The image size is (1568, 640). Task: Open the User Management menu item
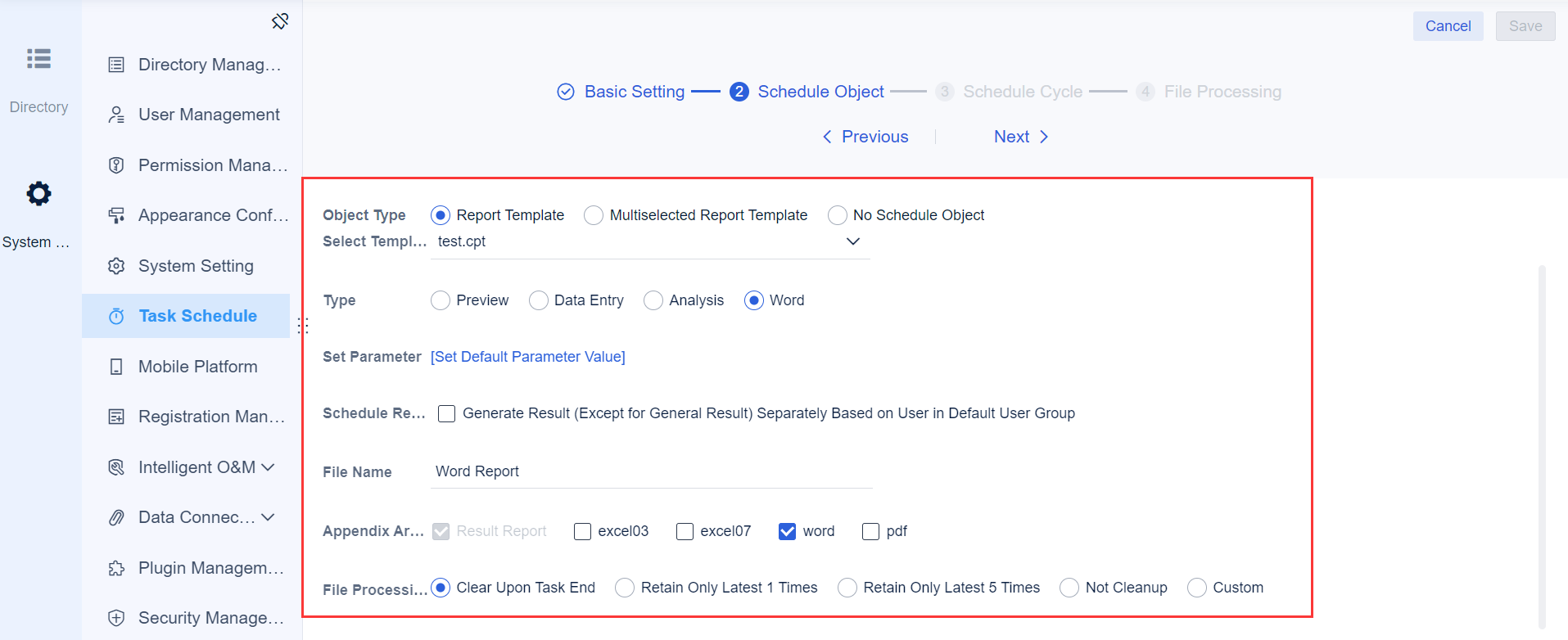186,115
